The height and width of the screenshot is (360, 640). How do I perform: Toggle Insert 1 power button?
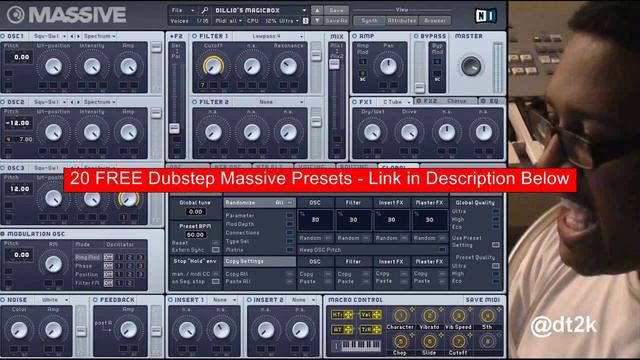point(170,300)
